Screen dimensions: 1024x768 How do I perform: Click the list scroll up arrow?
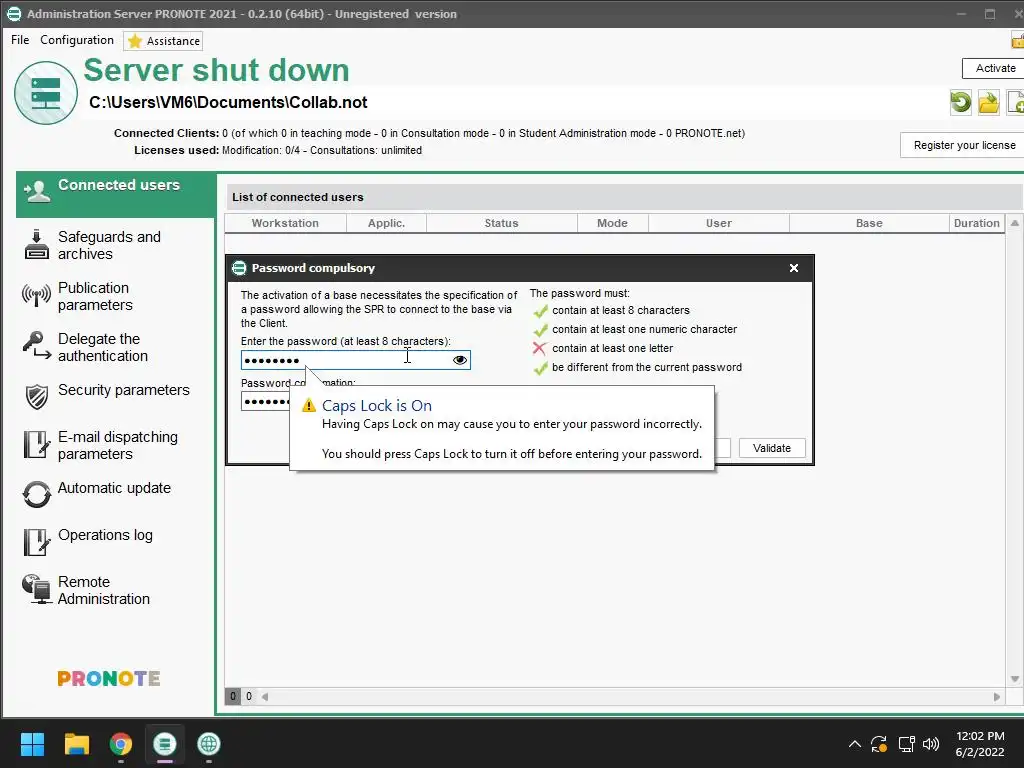pyautogui.click(x=1014, y=223)
